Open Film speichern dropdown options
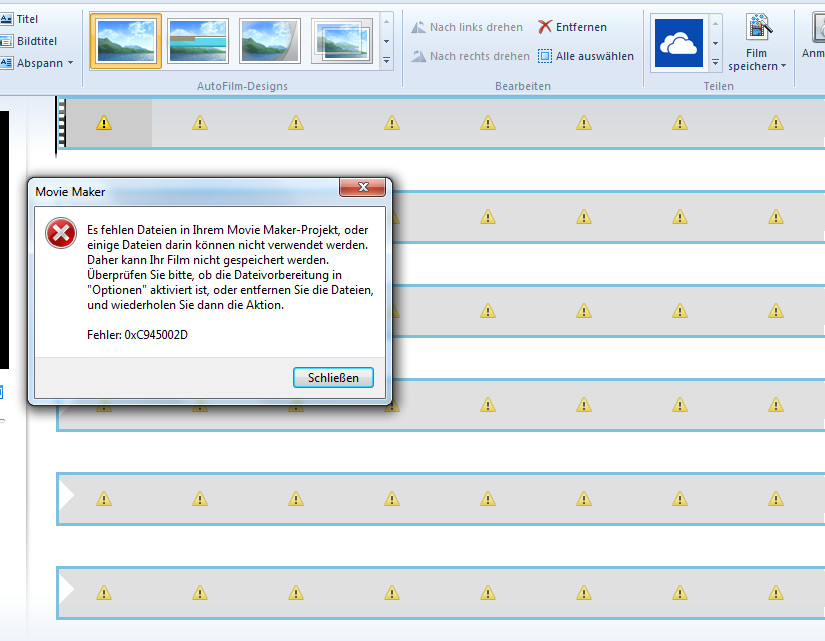The width and height of the screenshot is (825, 641). (x=783, y=66)
